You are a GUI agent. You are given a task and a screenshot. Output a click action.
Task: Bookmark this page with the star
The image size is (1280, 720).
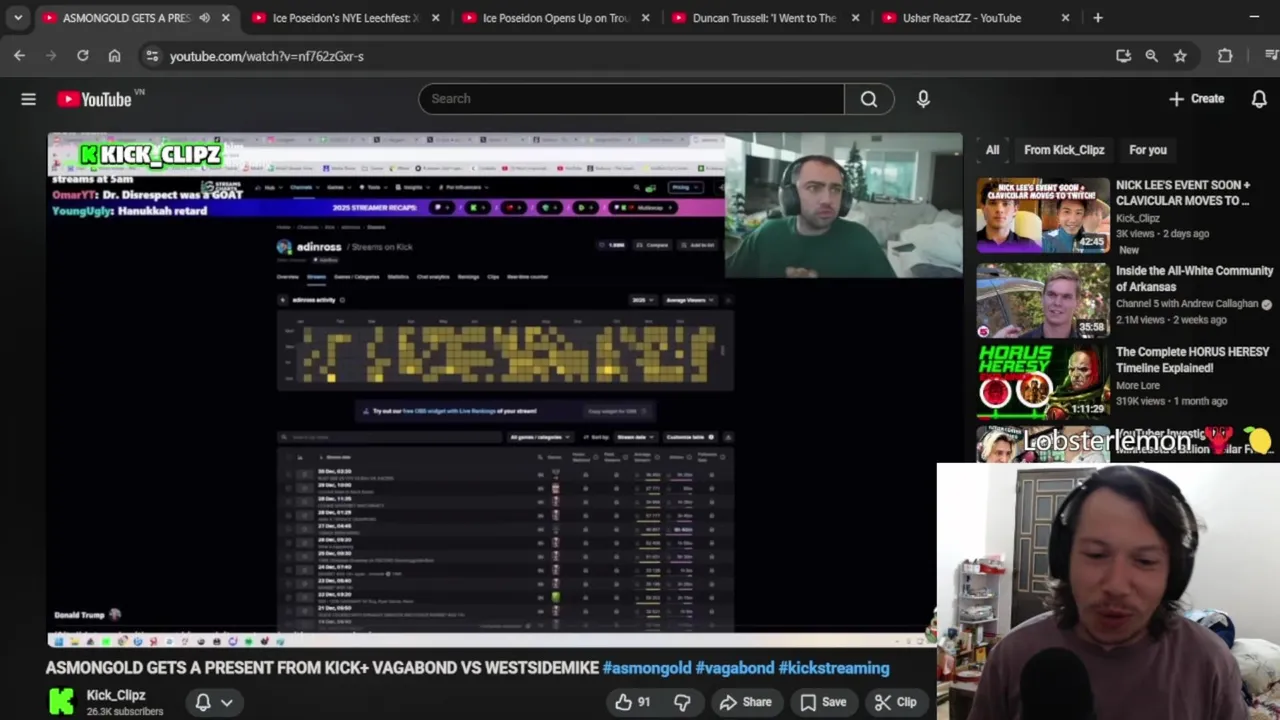point(1180,56)
